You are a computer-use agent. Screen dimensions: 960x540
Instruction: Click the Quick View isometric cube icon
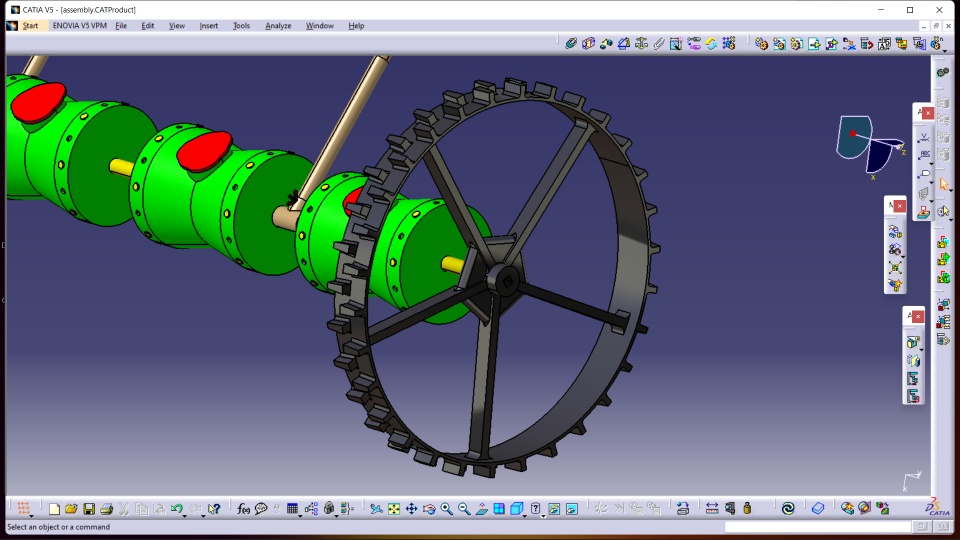click(x=517, y=509)
